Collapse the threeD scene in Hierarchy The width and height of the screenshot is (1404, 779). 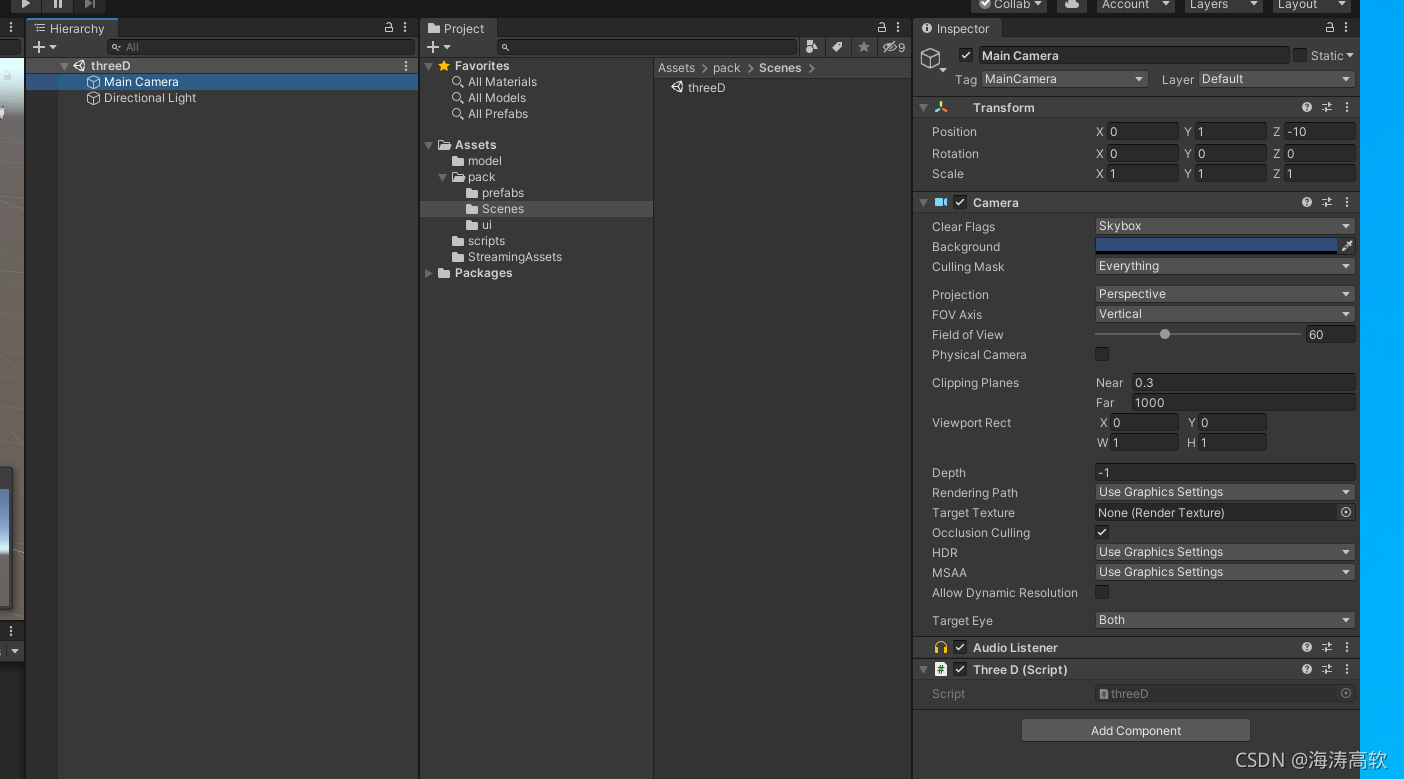[64, 66]
